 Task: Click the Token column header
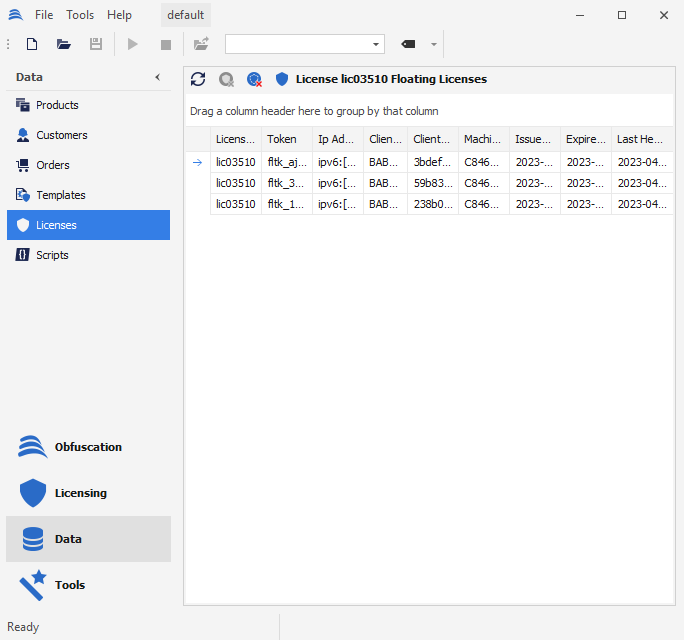tap(282, 139)
